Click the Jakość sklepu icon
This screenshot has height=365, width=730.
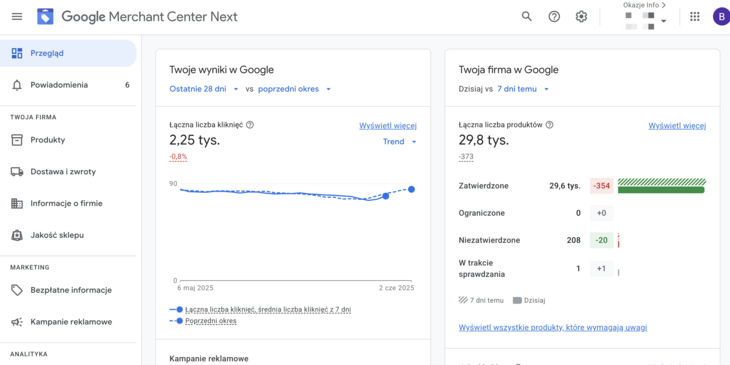[x=17, y=235]
